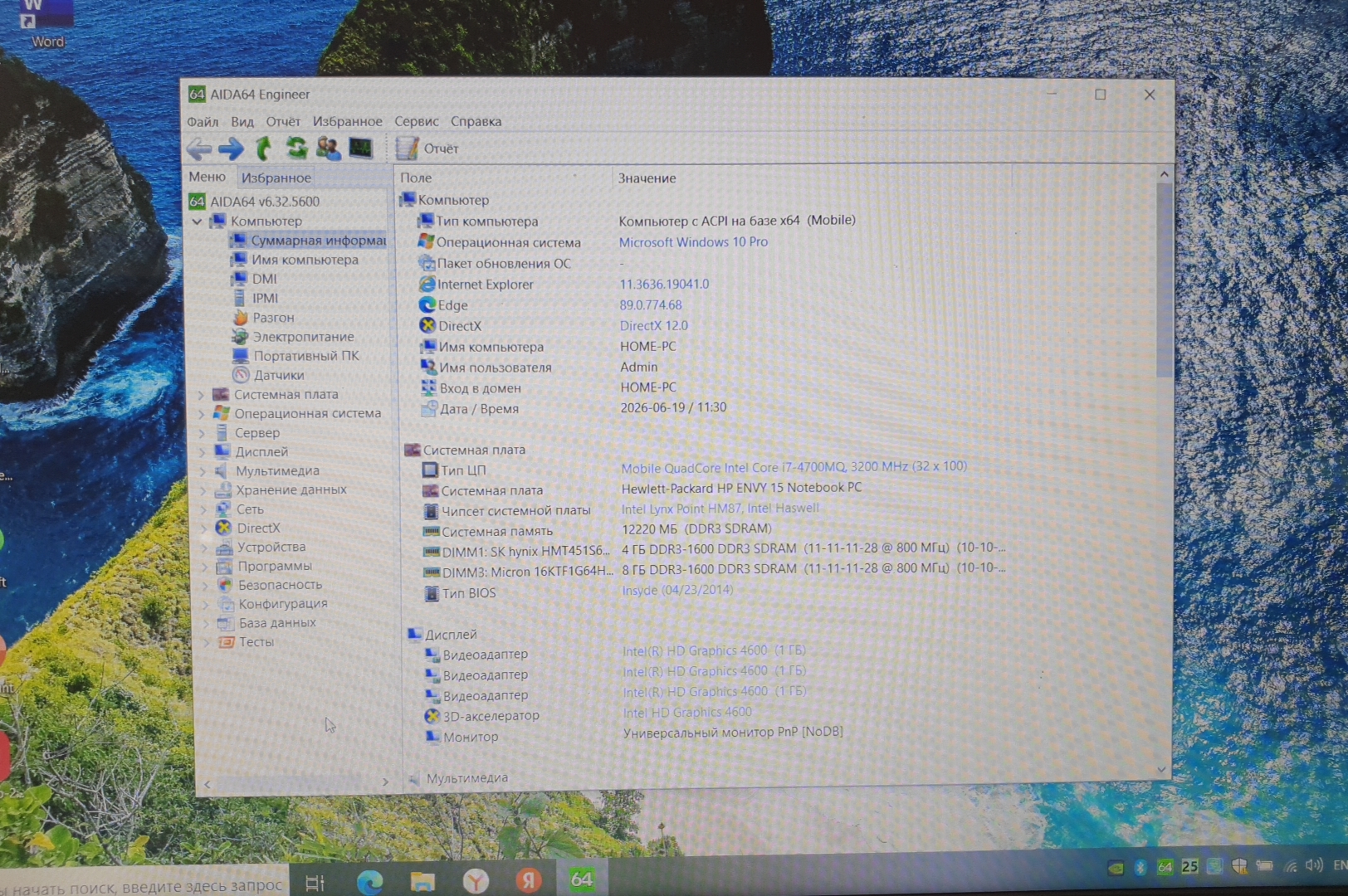Launch Microsoft Edge from the taskbar
This screenshot has height=896, width=1348.
[x=369, y=881]
